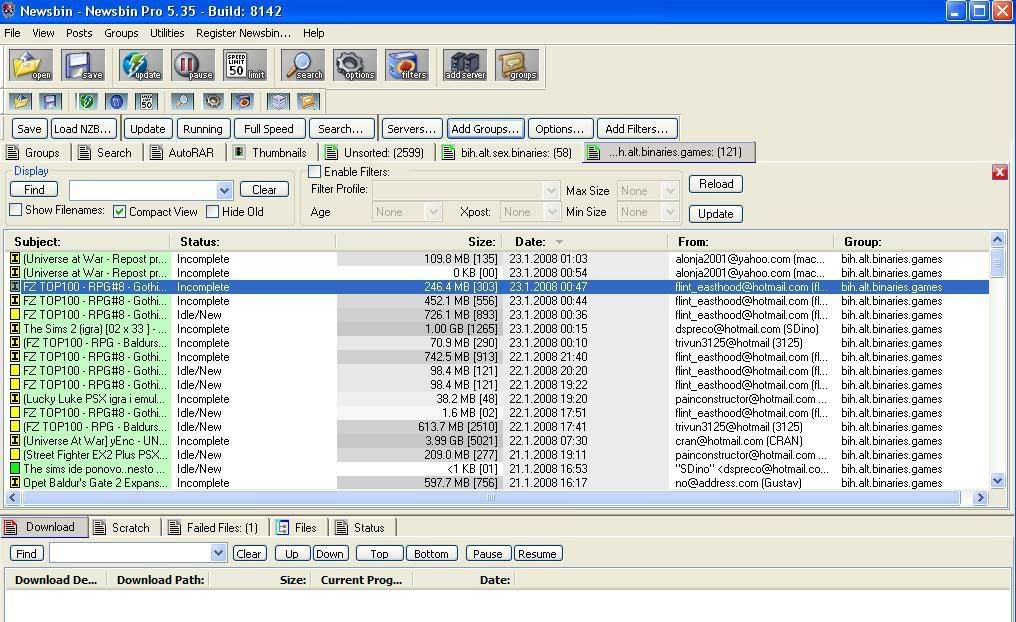This screenshot has width=1016, height=622.
Task: Open the File menu
Action: pyautogui.click(x=12, y=33)
